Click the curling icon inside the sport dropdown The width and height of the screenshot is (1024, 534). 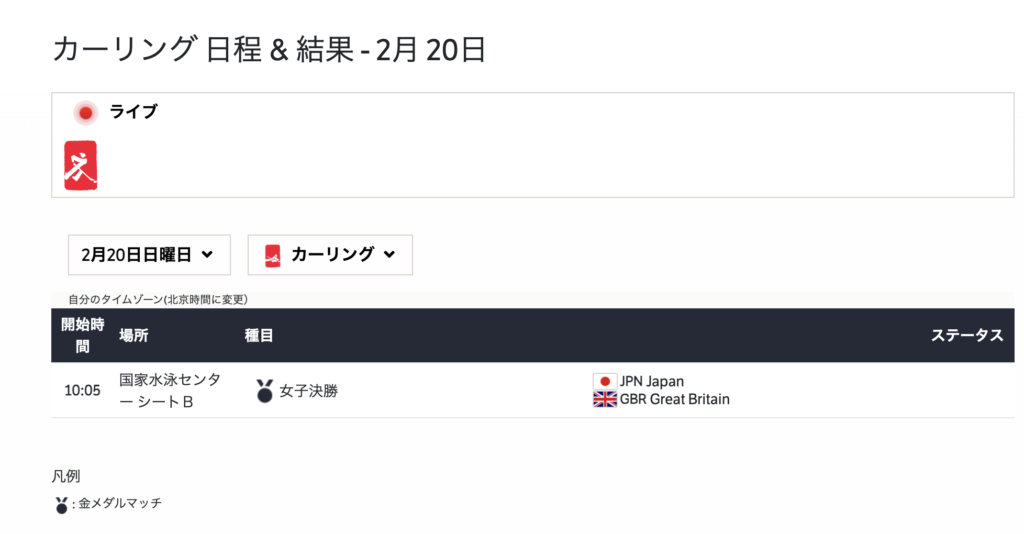273,255
